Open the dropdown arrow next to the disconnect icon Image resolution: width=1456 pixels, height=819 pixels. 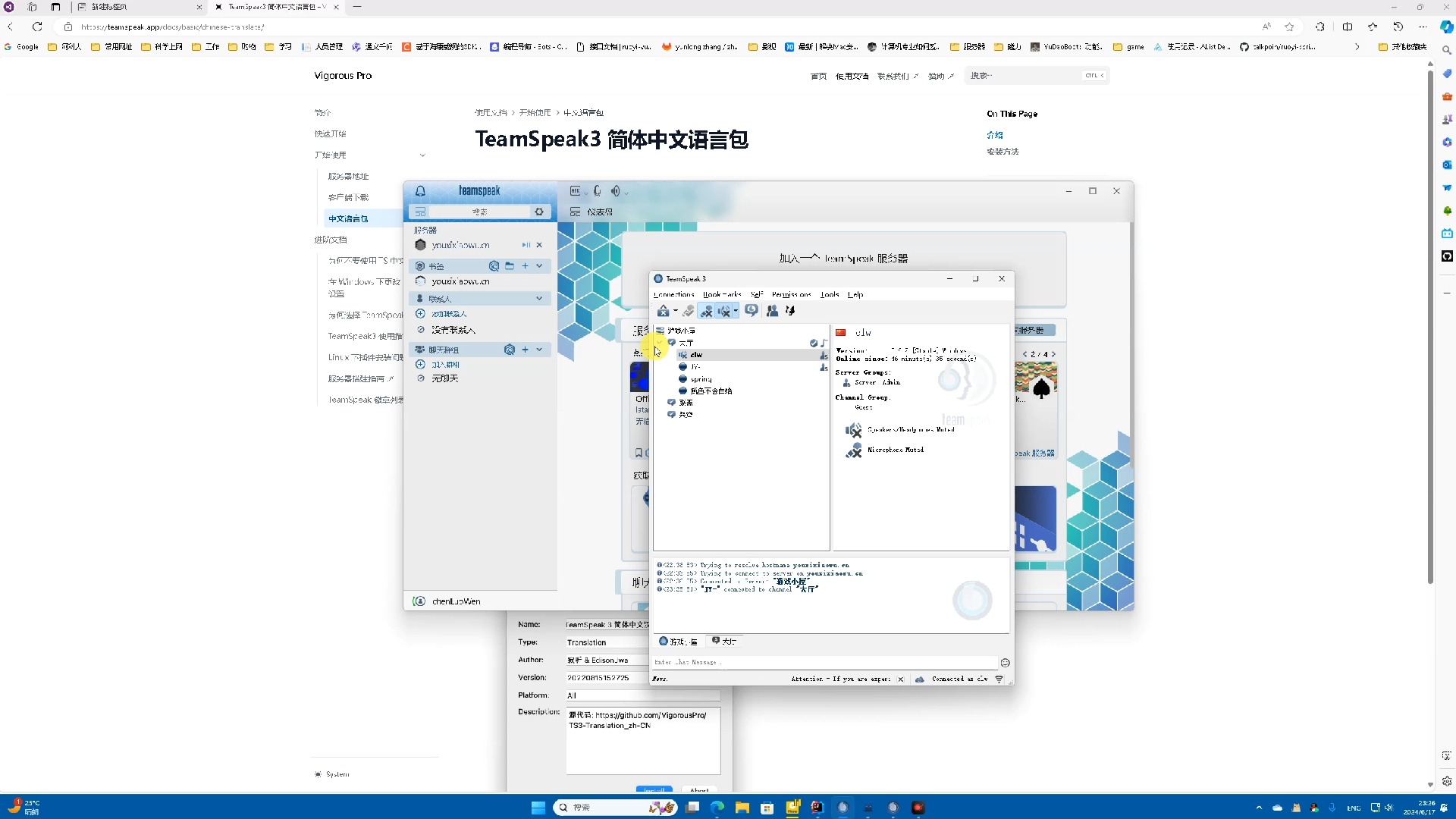click(675, 311)
